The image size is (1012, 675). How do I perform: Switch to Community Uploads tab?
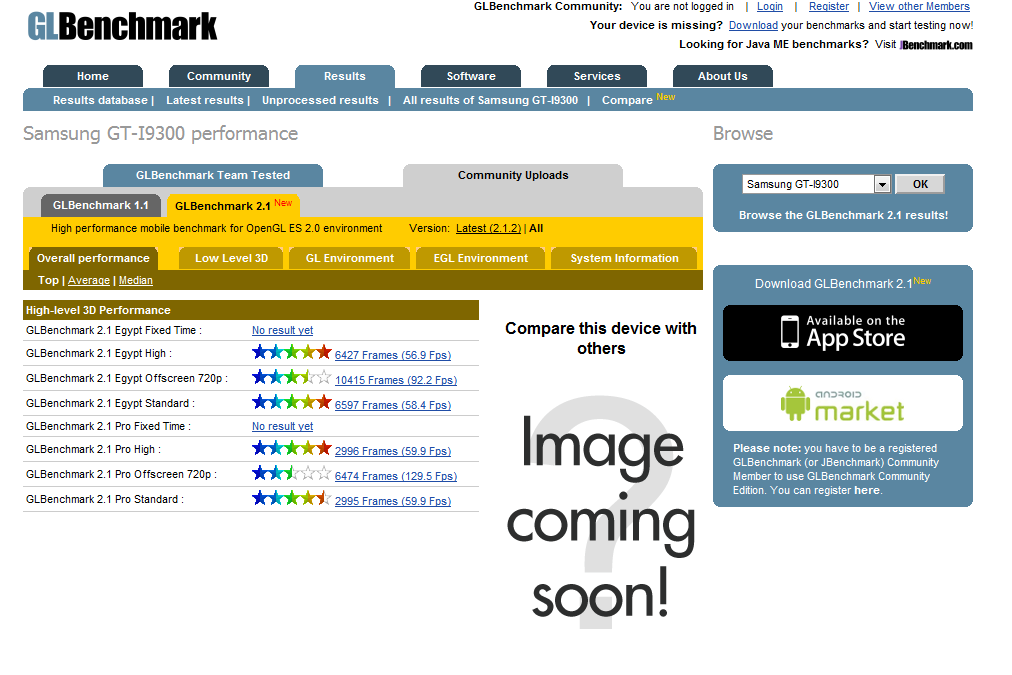pyautogui.click(x=513, y=176)
